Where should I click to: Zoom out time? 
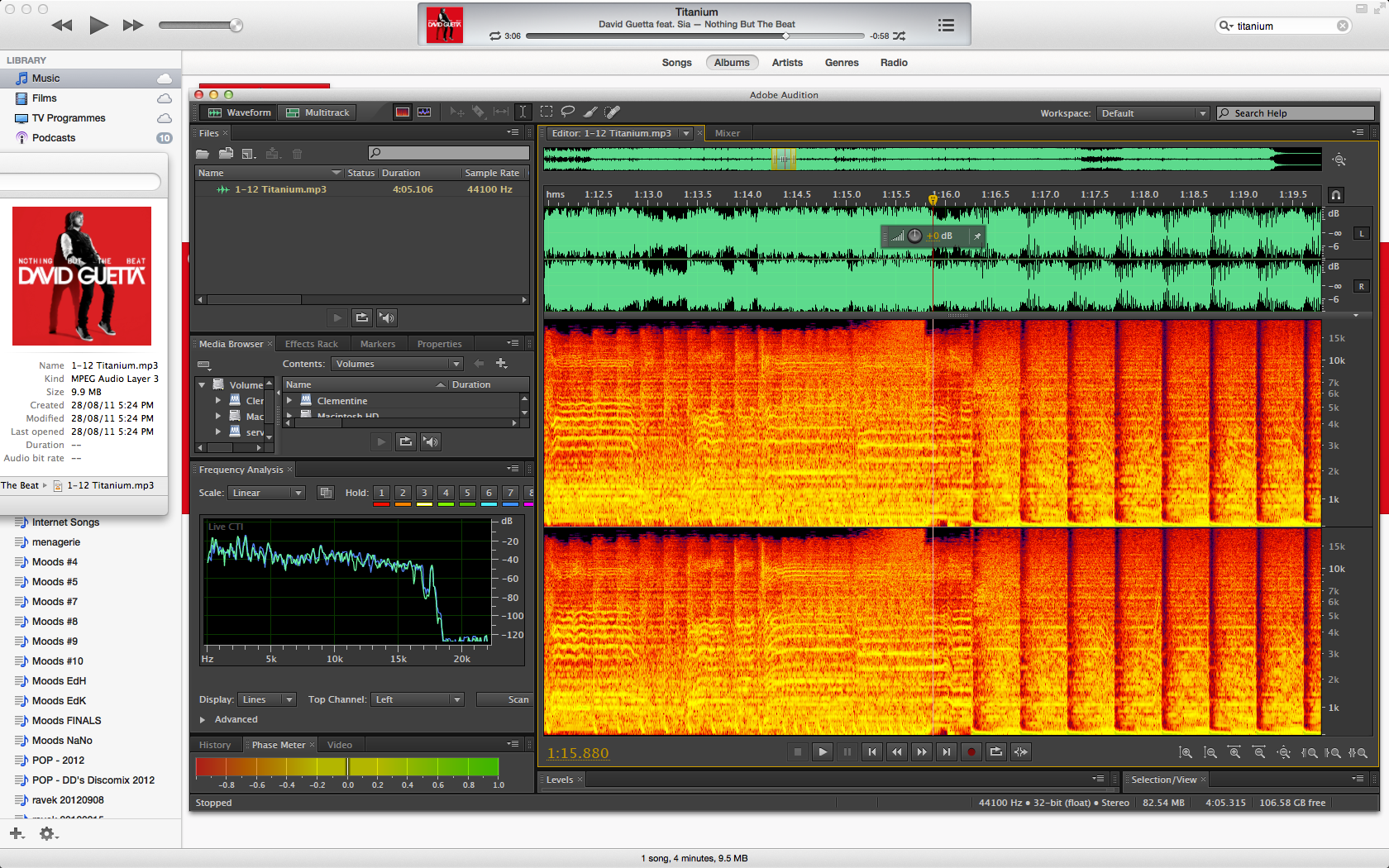[1259, 753]
